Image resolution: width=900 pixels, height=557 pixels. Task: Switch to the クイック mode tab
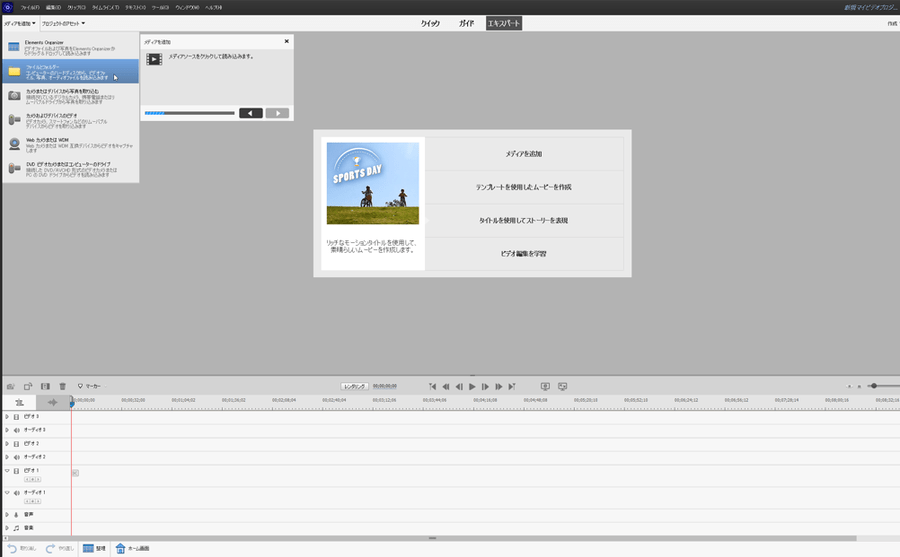[x=431, y=23]
